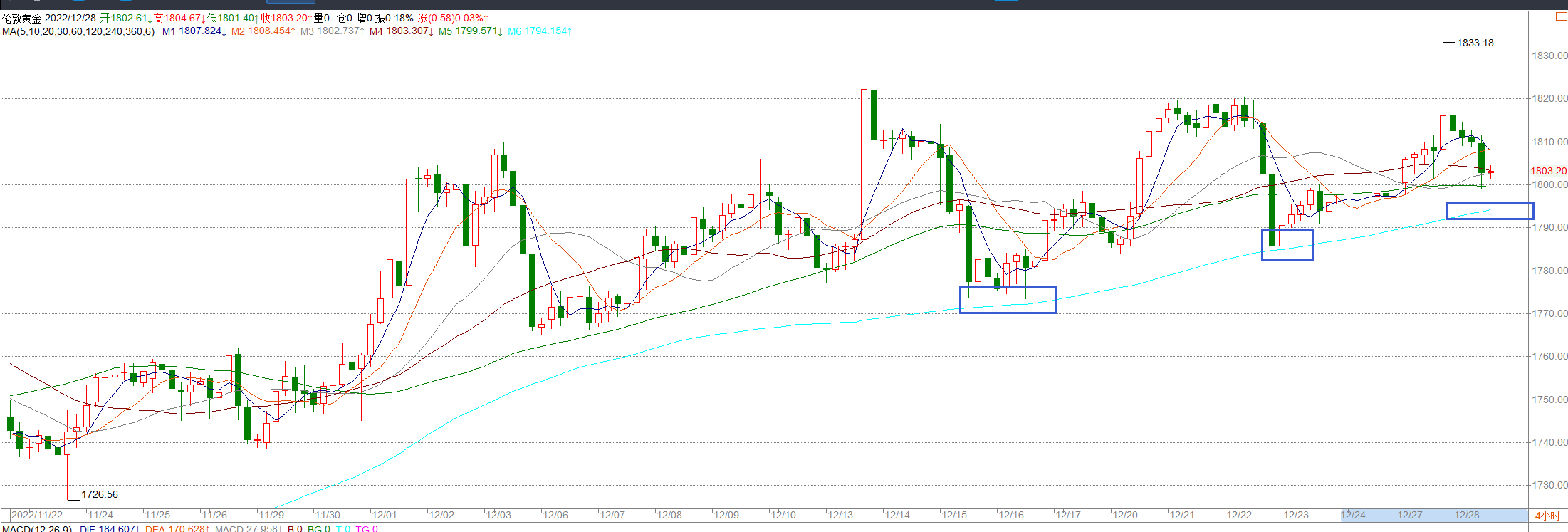This screenshot has height=532, width=1568.
Task: Select the M6 1794.154 moving average value
Action: [x=539, y=31]
